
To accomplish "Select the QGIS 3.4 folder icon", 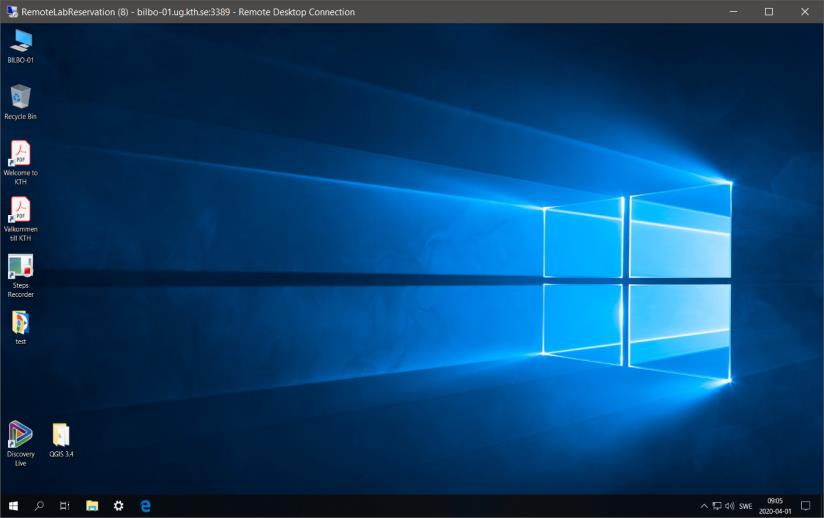I will click(x=61, y=436).
